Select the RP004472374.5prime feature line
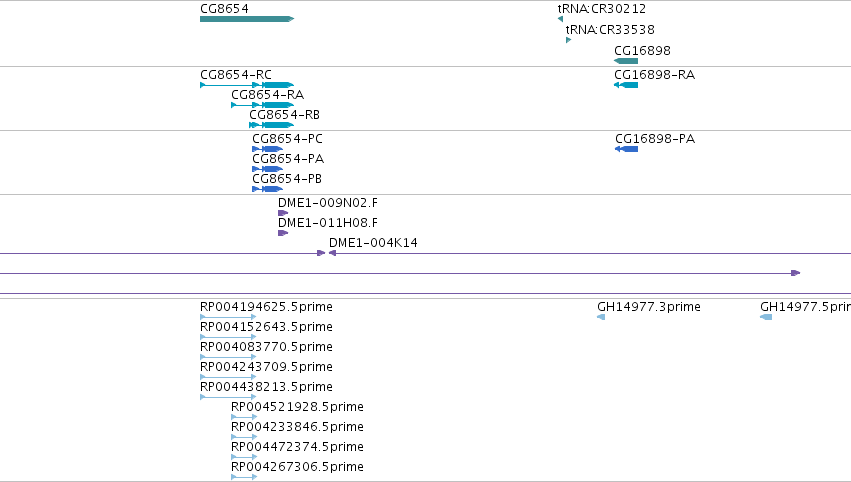 click(244, 458)
